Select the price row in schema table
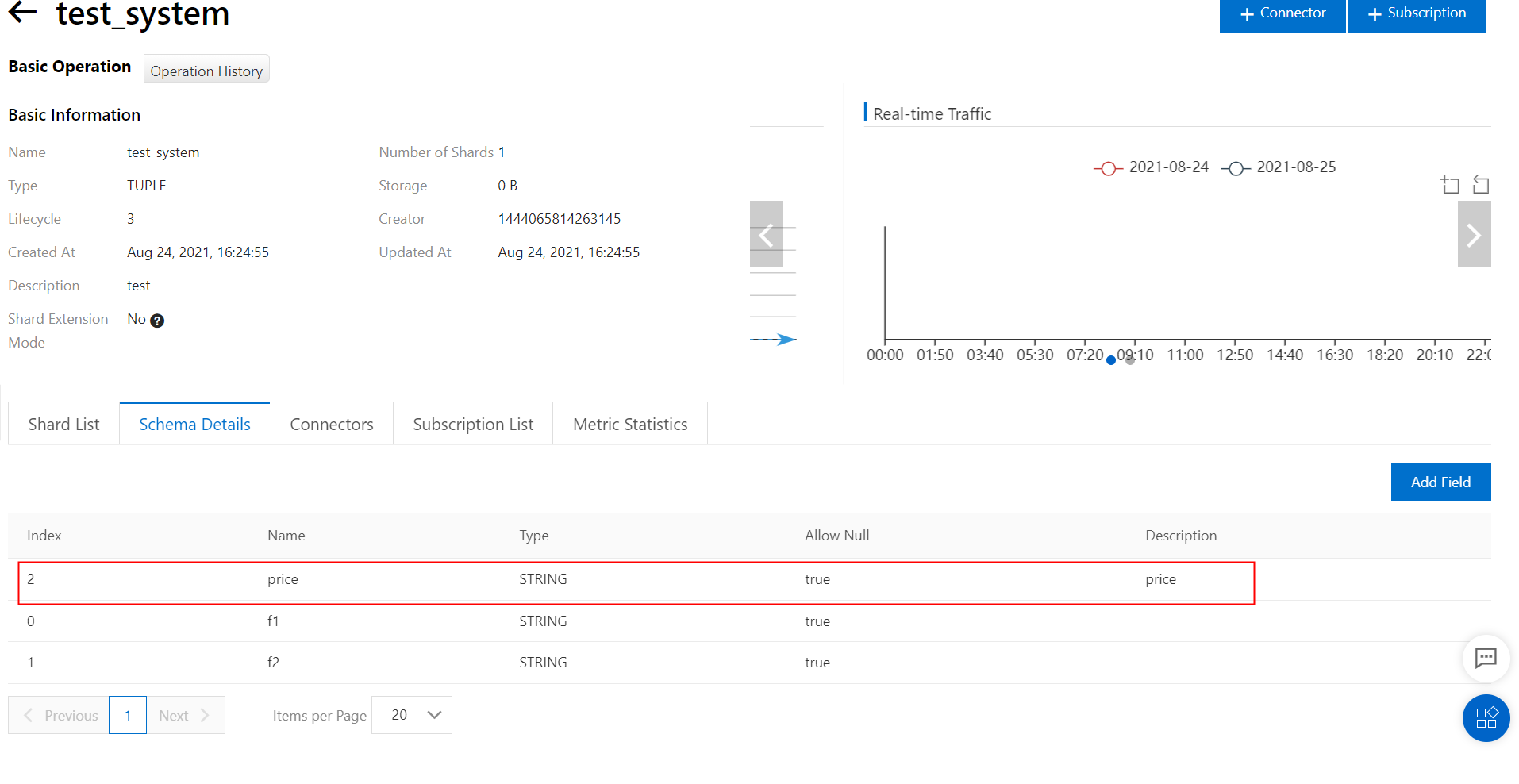The width and height of the screenshot is (1519, 784). pyautogui.click(x=635, y=579)
